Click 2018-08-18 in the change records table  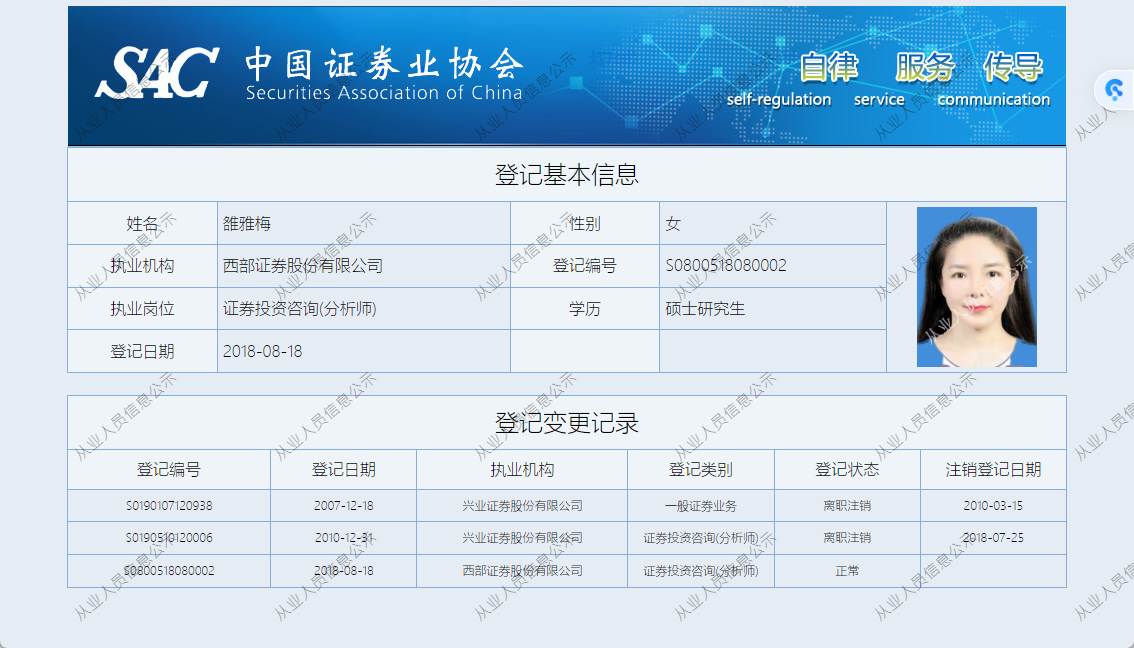344,571
